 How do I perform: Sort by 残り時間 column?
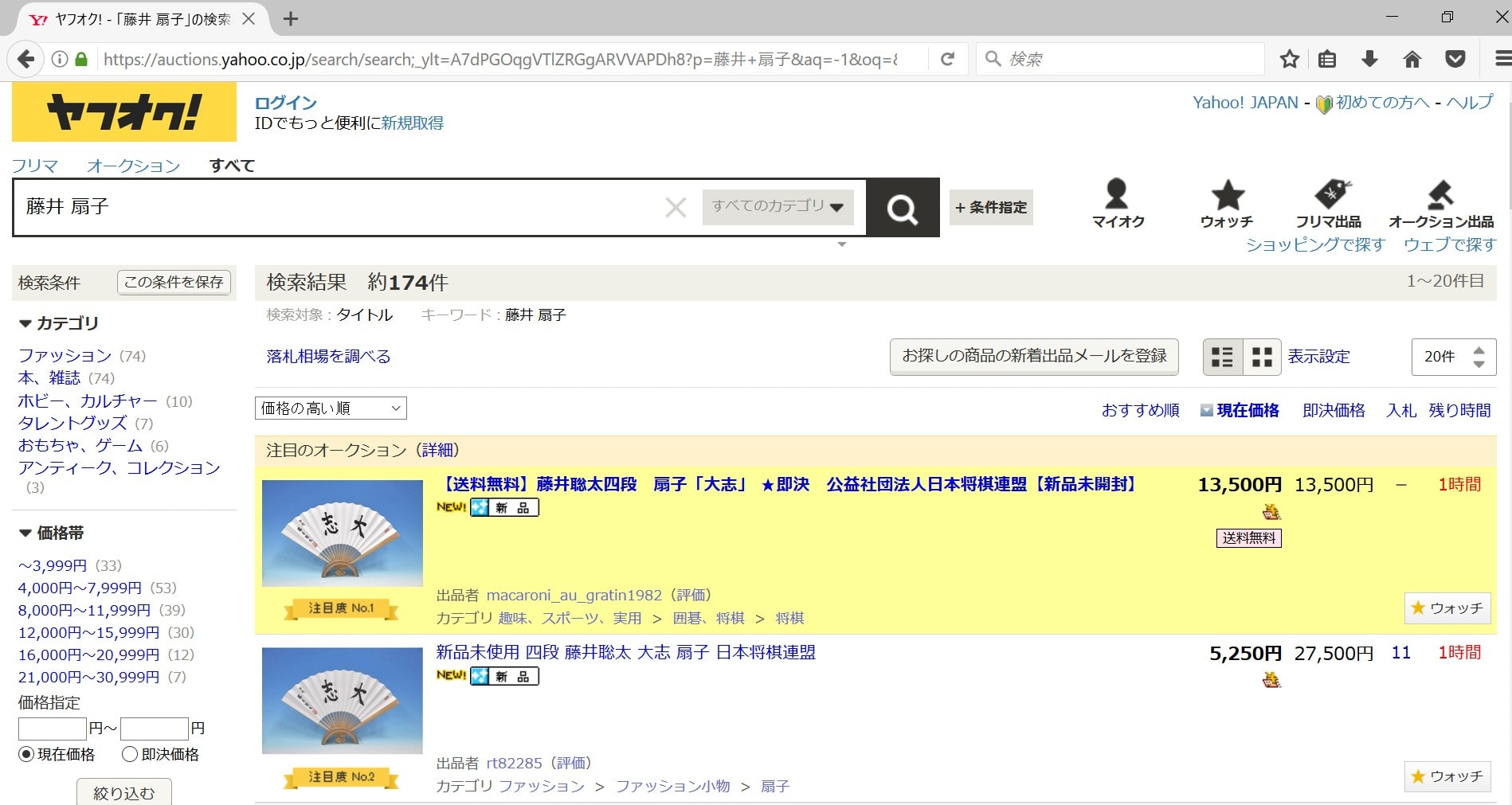point(1459,410)
